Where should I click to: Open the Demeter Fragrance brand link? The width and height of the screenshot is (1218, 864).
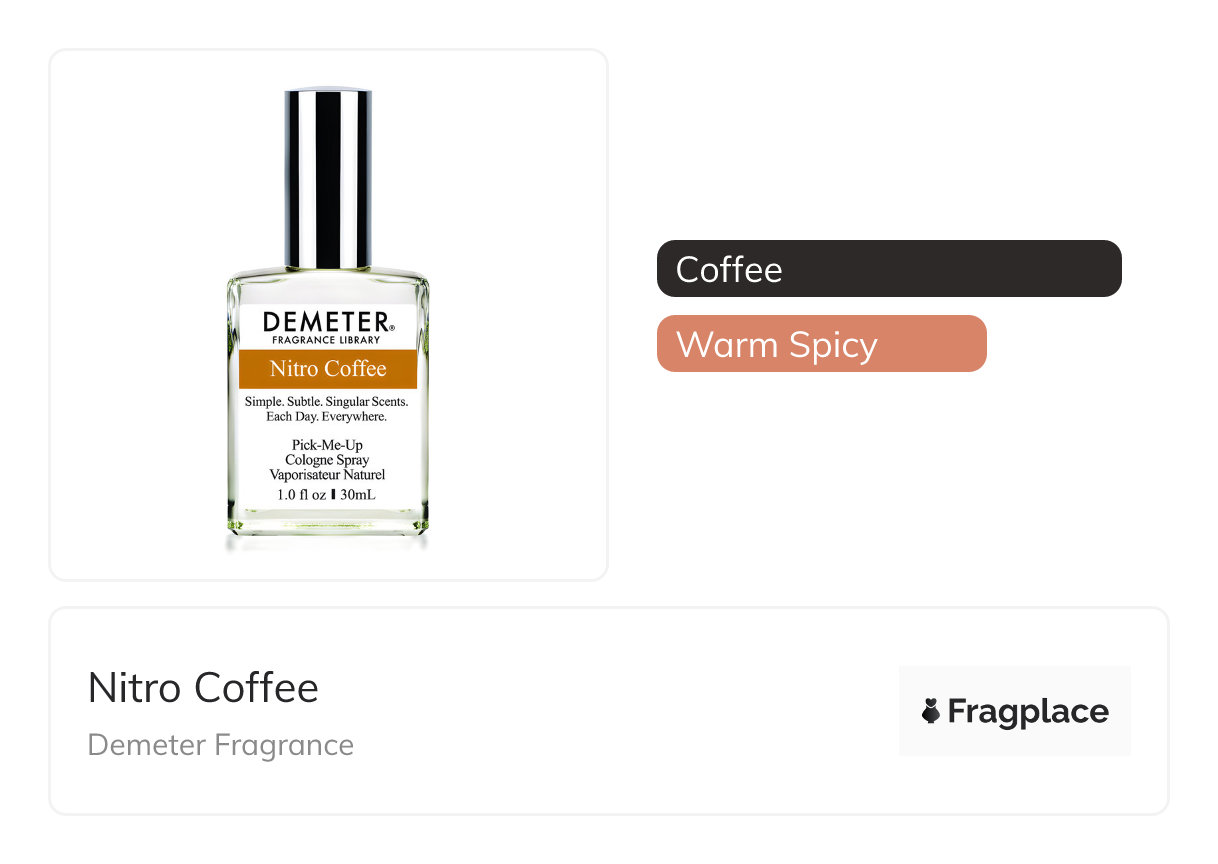pos(221,745)
